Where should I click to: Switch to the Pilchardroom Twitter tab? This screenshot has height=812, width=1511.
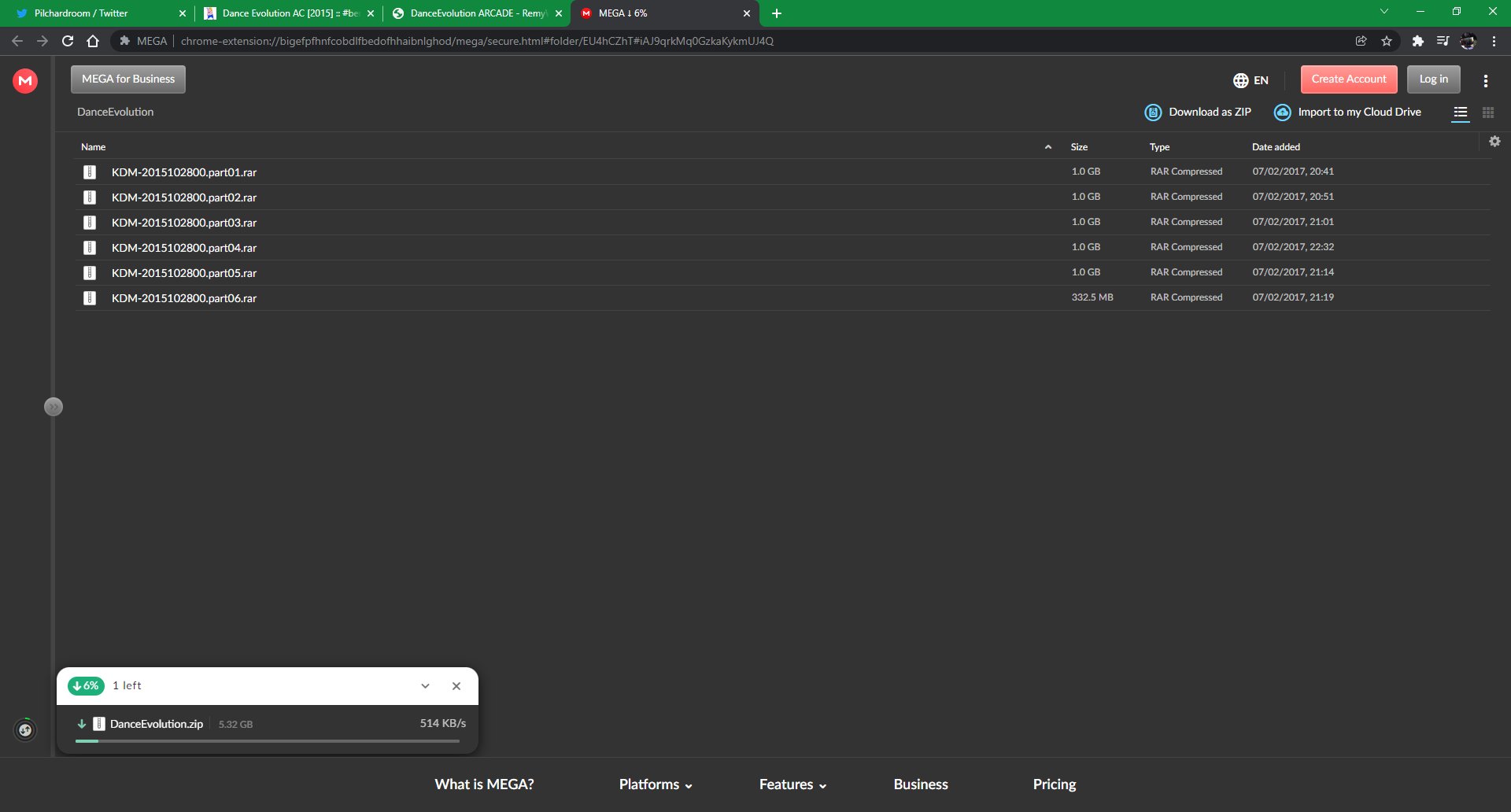click(94, 13)
